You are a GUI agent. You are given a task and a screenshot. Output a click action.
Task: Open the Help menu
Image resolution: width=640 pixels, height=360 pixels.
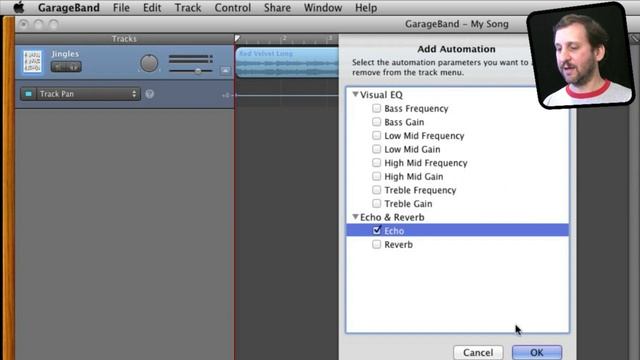[366, 8]
